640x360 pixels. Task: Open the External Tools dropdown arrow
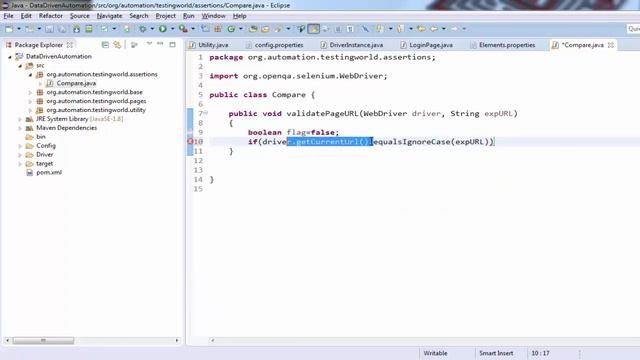[x=193, y=29]
